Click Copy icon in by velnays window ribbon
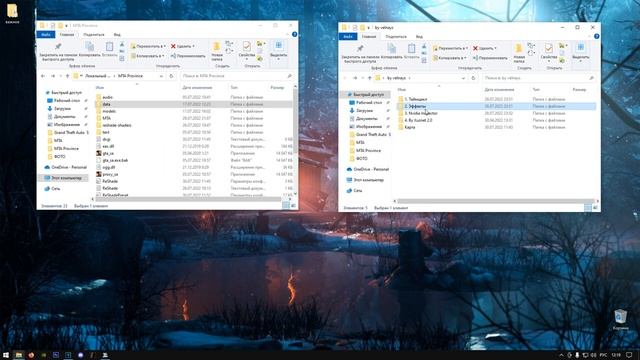The height and width of the screenshot is (360, 640). point(391,51)
